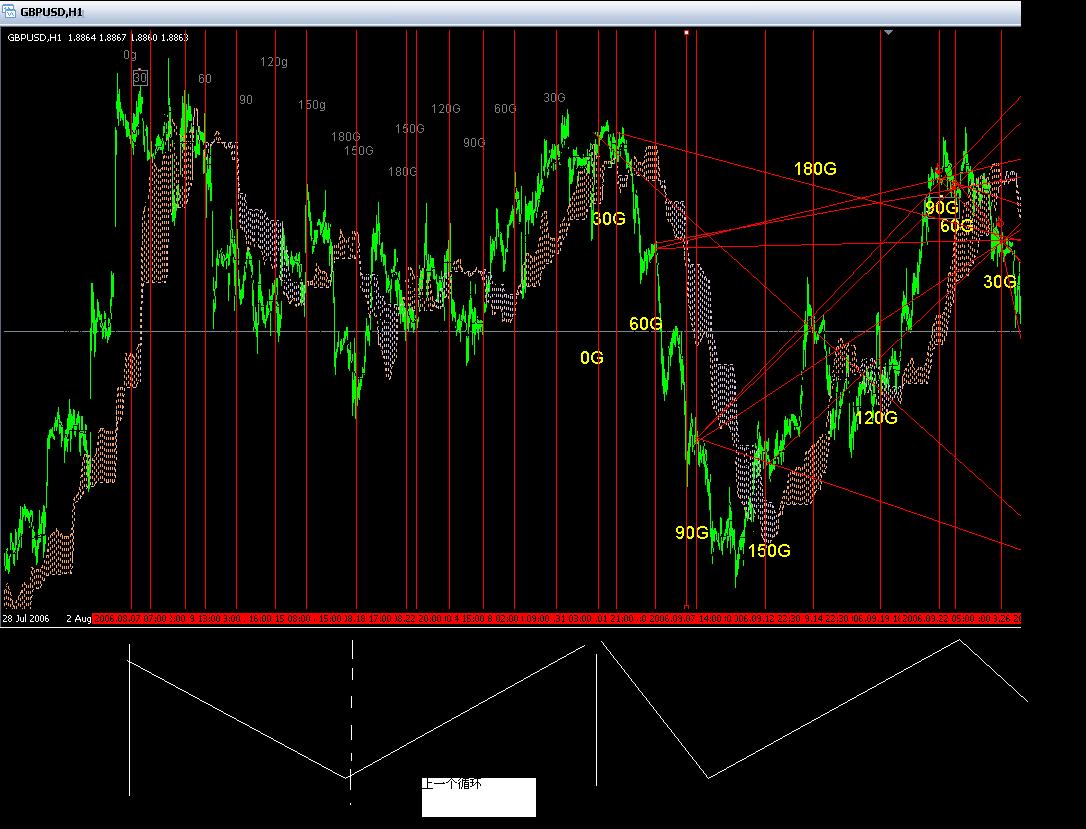Viewport: 1086px width, 829px height.
Task: Click the 上一个循环 text box
Action: point(479,797)
